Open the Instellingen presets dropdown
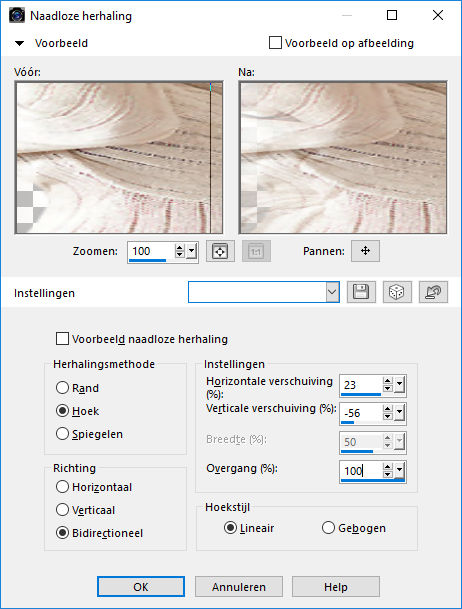This screenshot has height=609, width=462. tap(332, 292)
